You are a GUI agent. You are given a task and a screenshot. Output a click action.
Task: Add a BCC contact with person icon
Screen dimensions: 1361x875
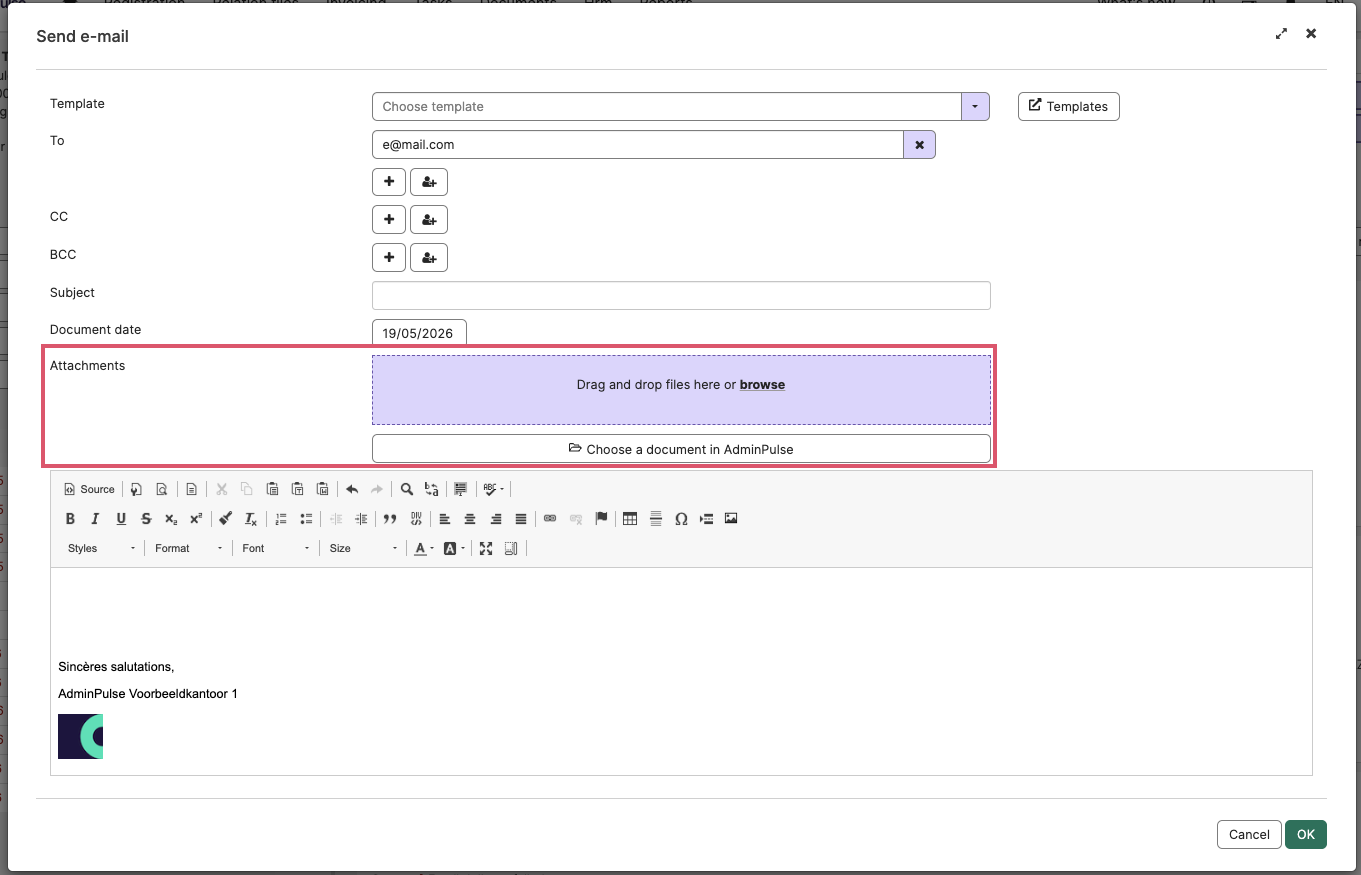click(x=429, y=257)
